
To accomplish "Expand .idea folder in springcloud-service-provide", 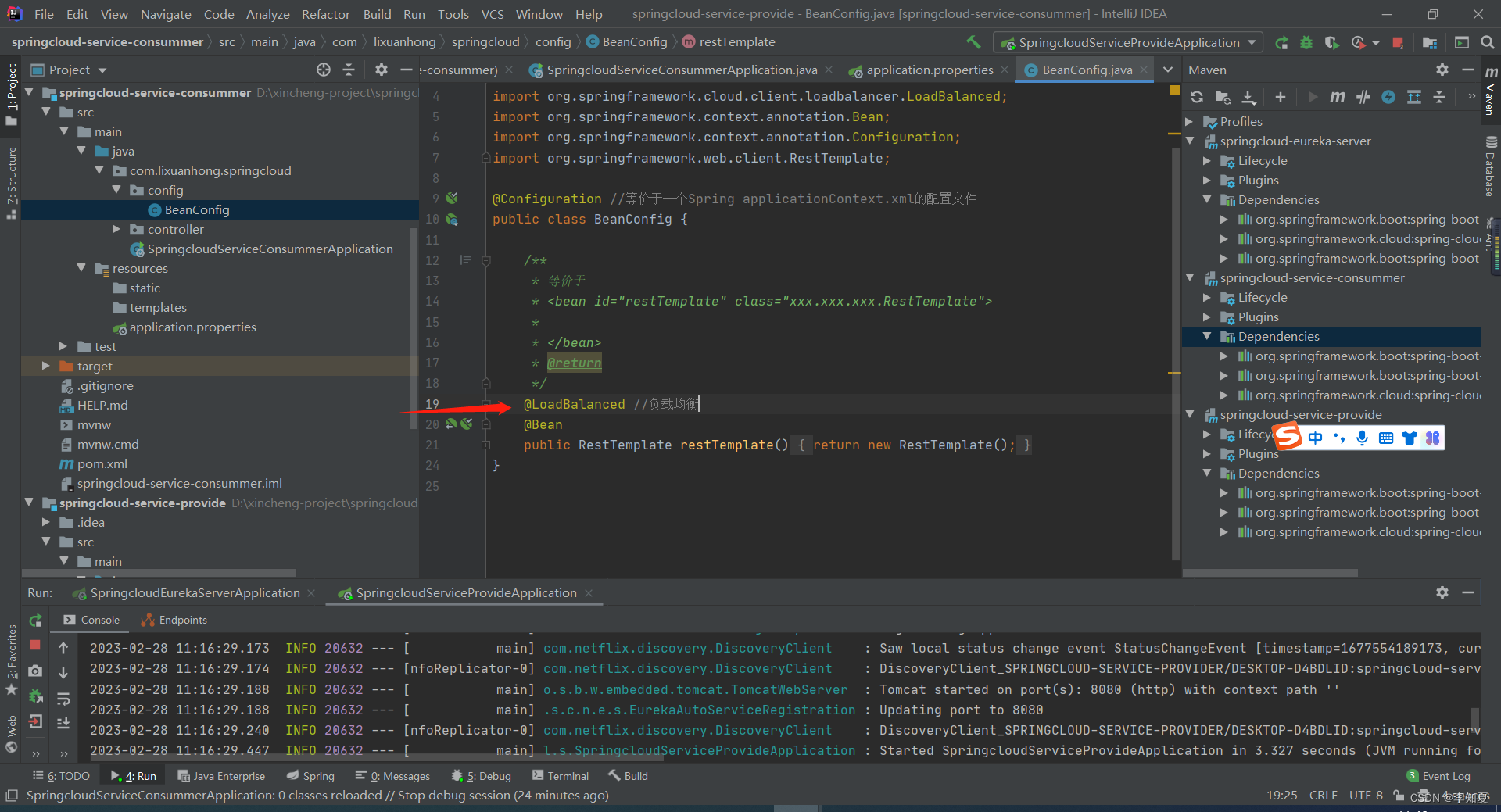I will click(x=45, y=522).
